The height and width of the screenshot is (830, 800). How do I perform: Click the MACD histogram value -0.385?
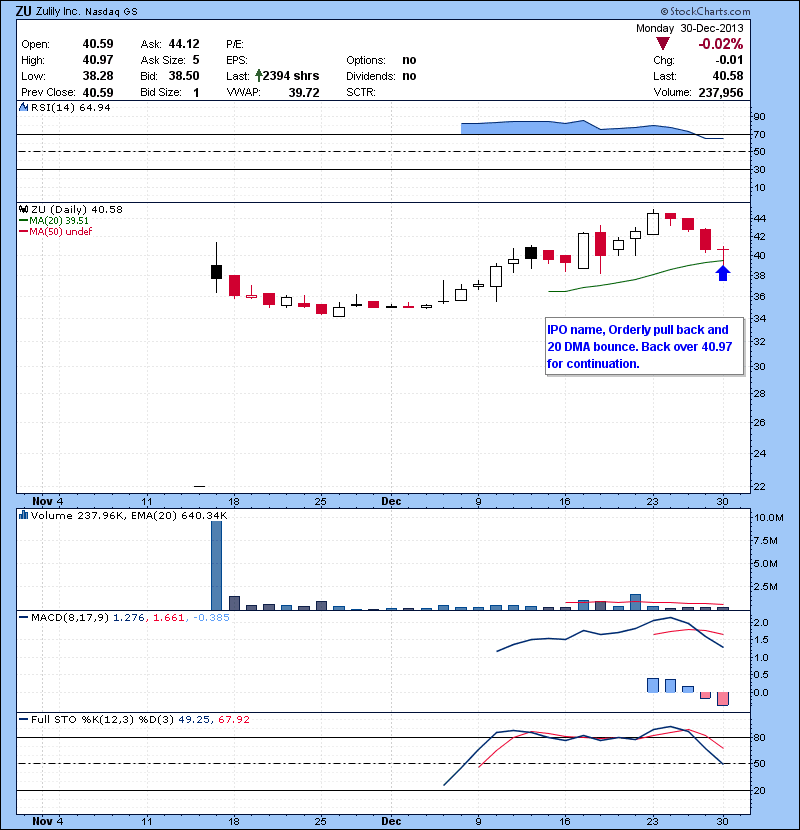pos(211,617)
